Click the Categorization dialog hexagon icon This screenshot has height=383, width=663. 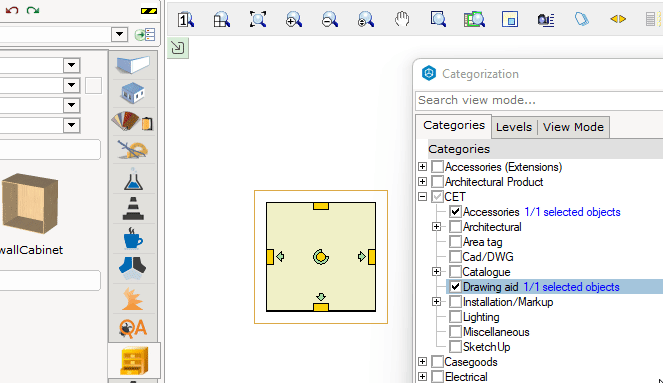(429, 74)
